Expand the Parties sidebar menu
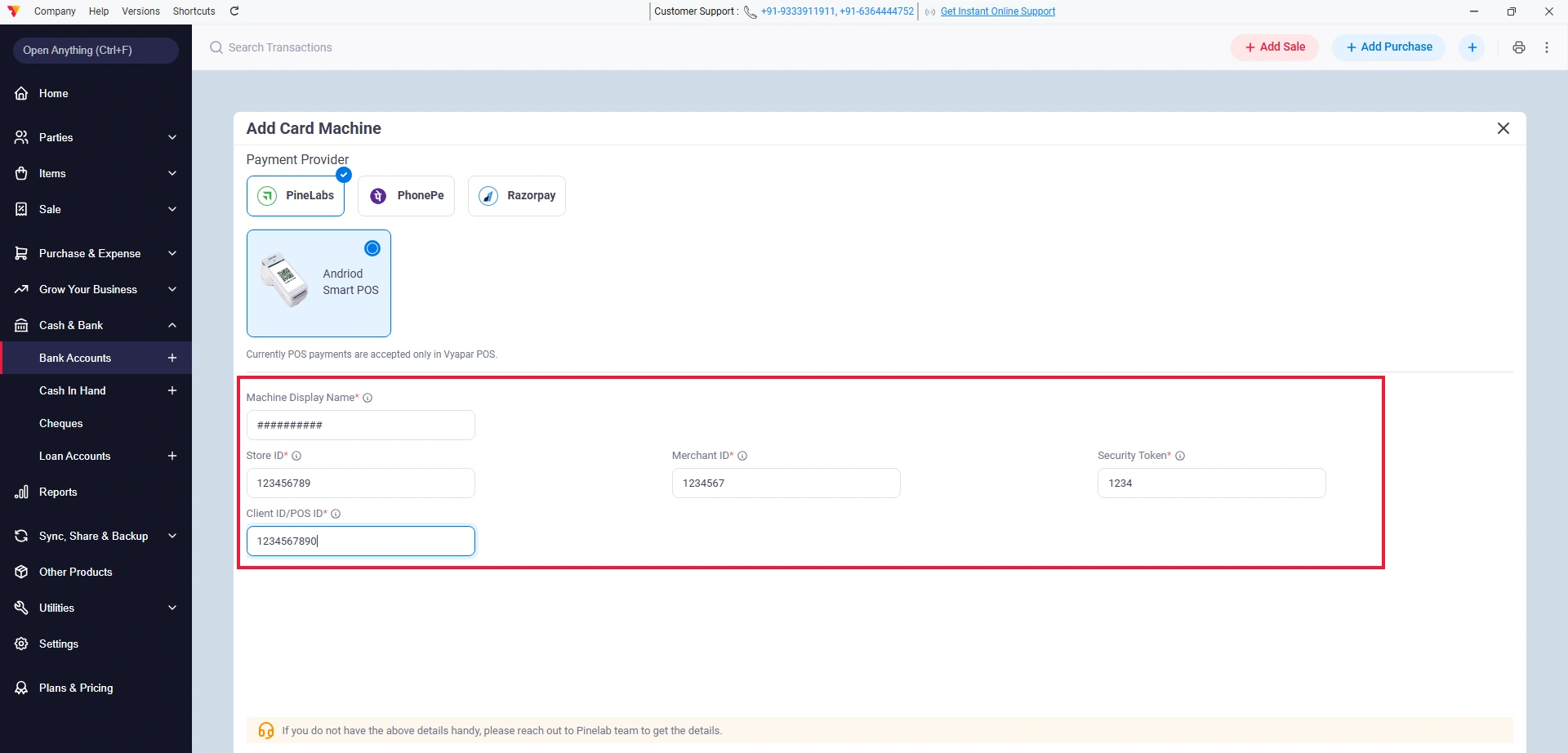 [x=96, y=137]
